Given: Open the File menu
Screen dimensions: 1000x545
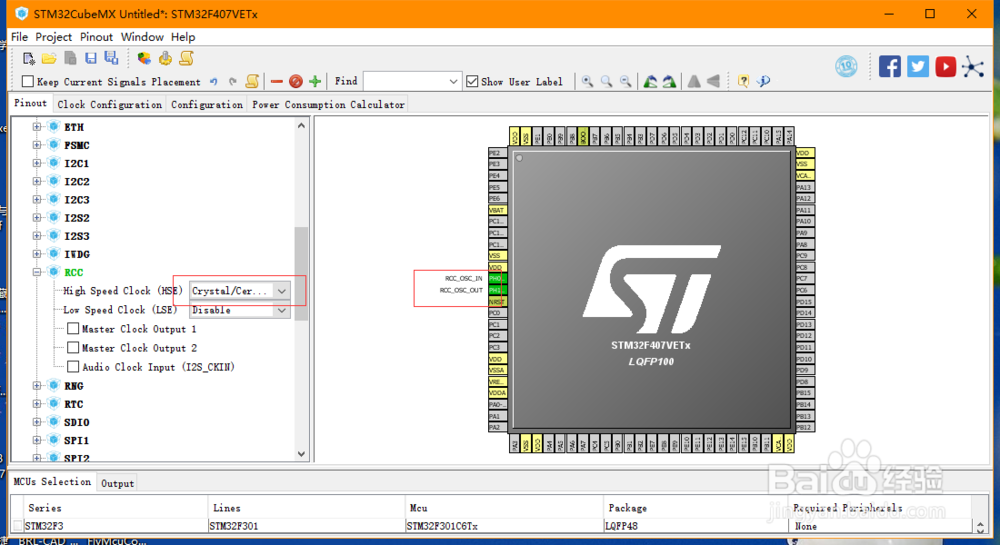Looking at the screenshot, I should click(x=19, y=37).
